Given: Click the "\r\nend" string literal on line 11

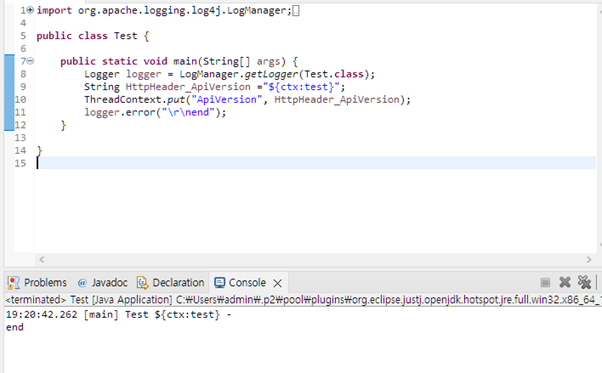Looking at the screenshot, I should 188,112.
